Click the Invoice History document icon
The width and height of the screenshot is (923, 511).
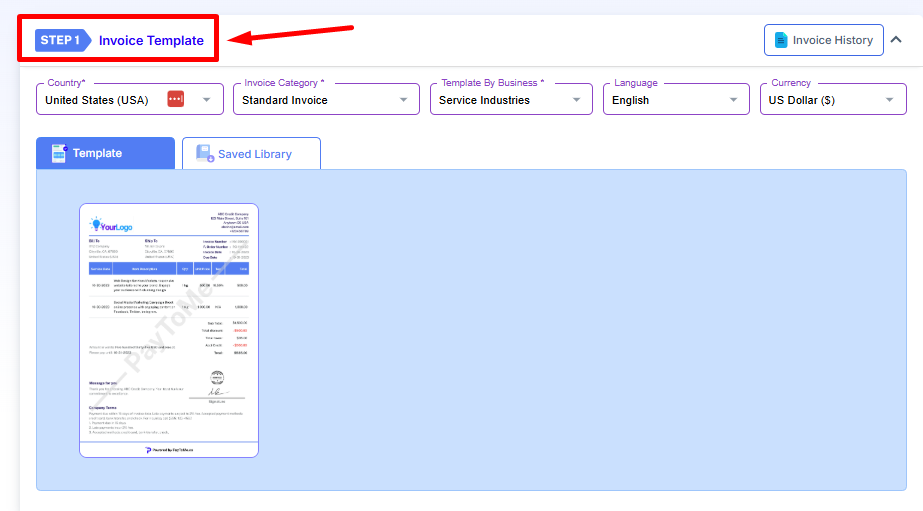(779, 40)
